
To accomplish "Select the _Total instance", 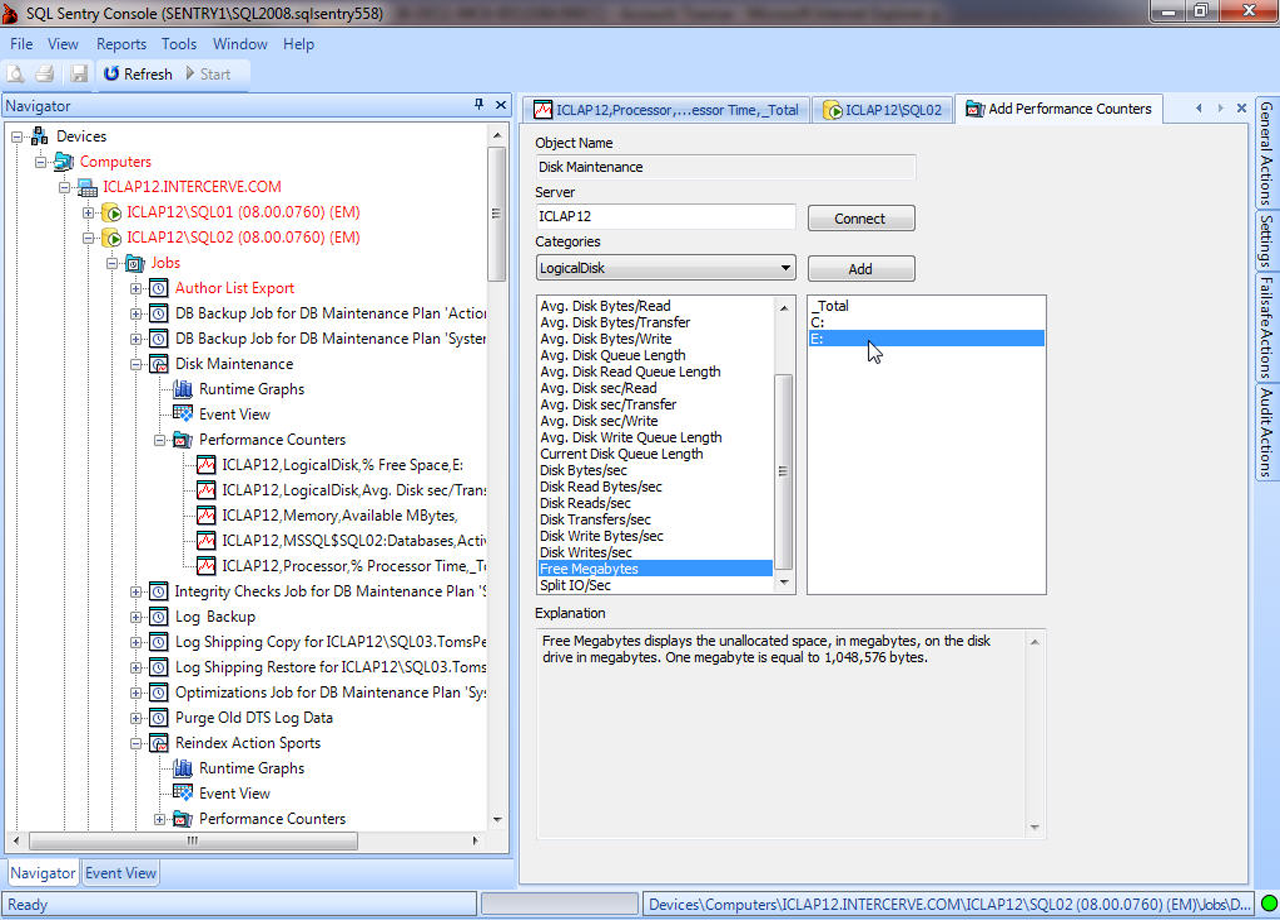I will tap(926, 306).
